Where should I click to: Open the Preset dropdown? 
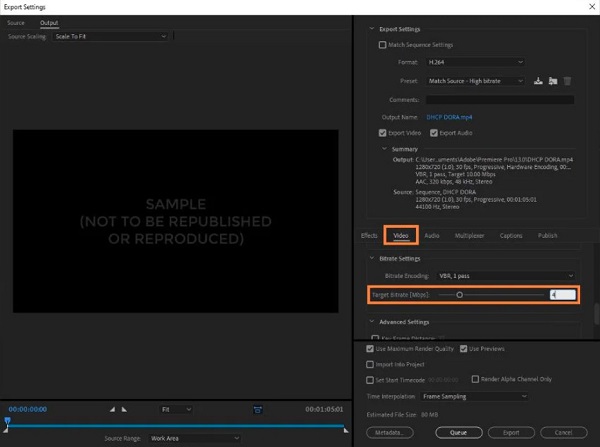475,81
